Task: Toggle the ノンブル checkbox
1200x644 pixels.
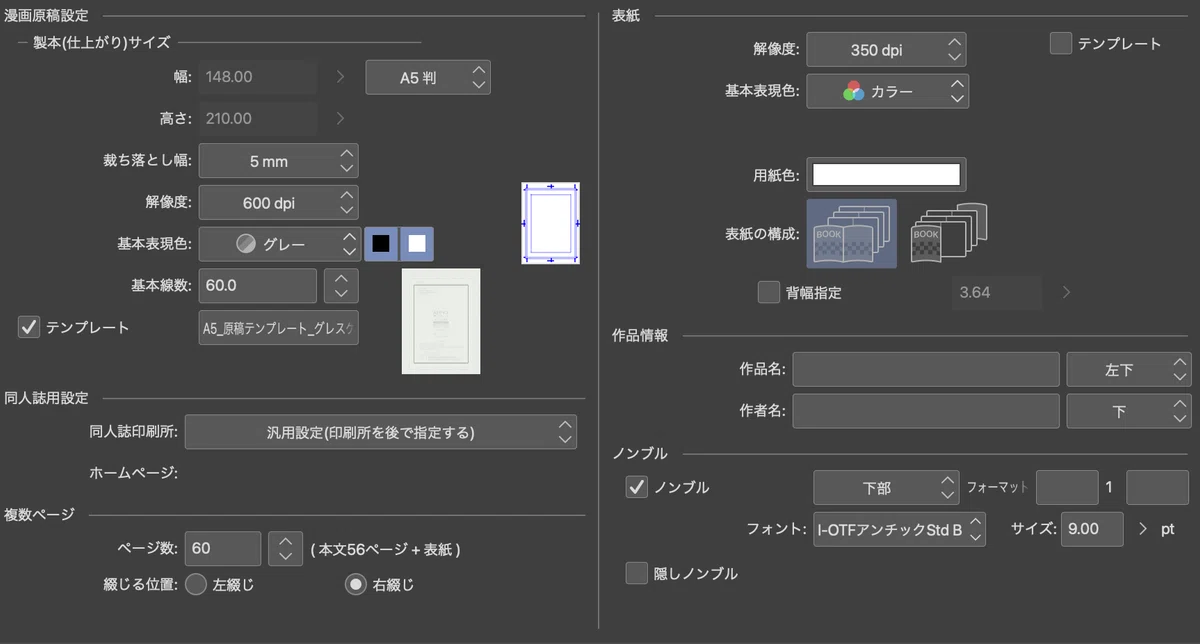Action: 636,487
